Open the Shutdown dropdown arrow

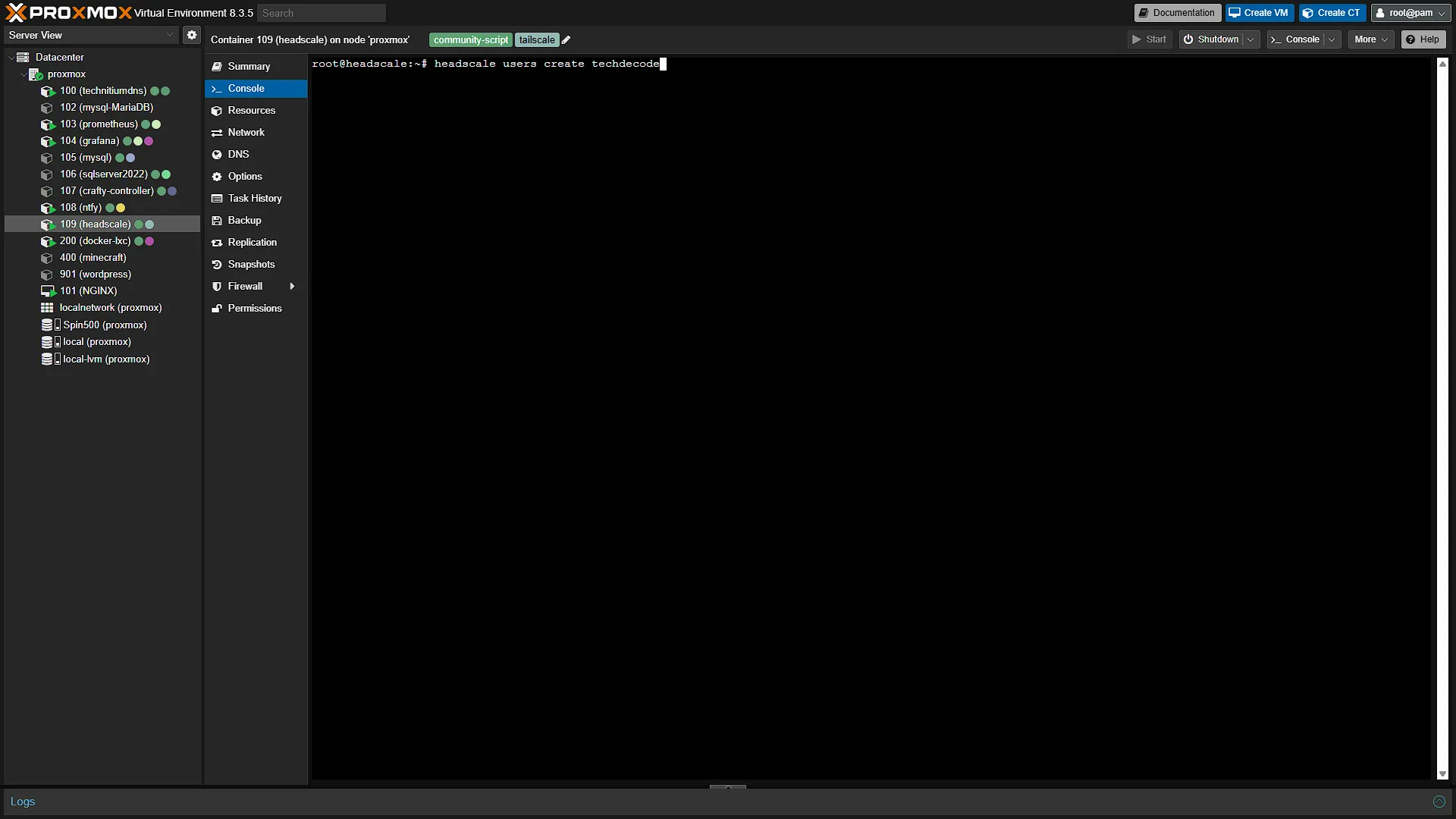click(1250, 39)
